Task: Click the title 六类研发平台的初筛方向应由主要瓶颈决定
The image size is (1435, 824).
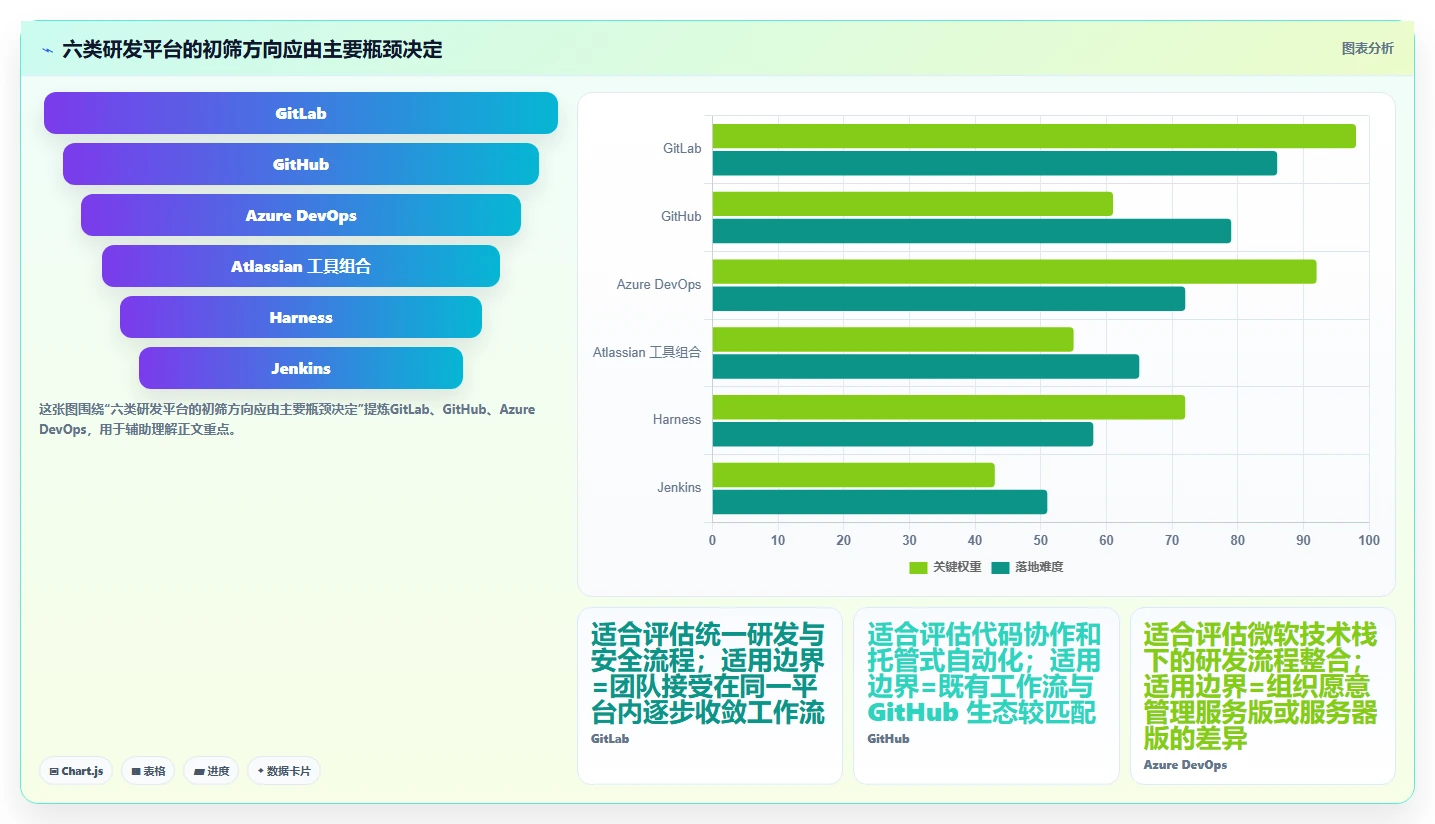Action: click(252, 49)
